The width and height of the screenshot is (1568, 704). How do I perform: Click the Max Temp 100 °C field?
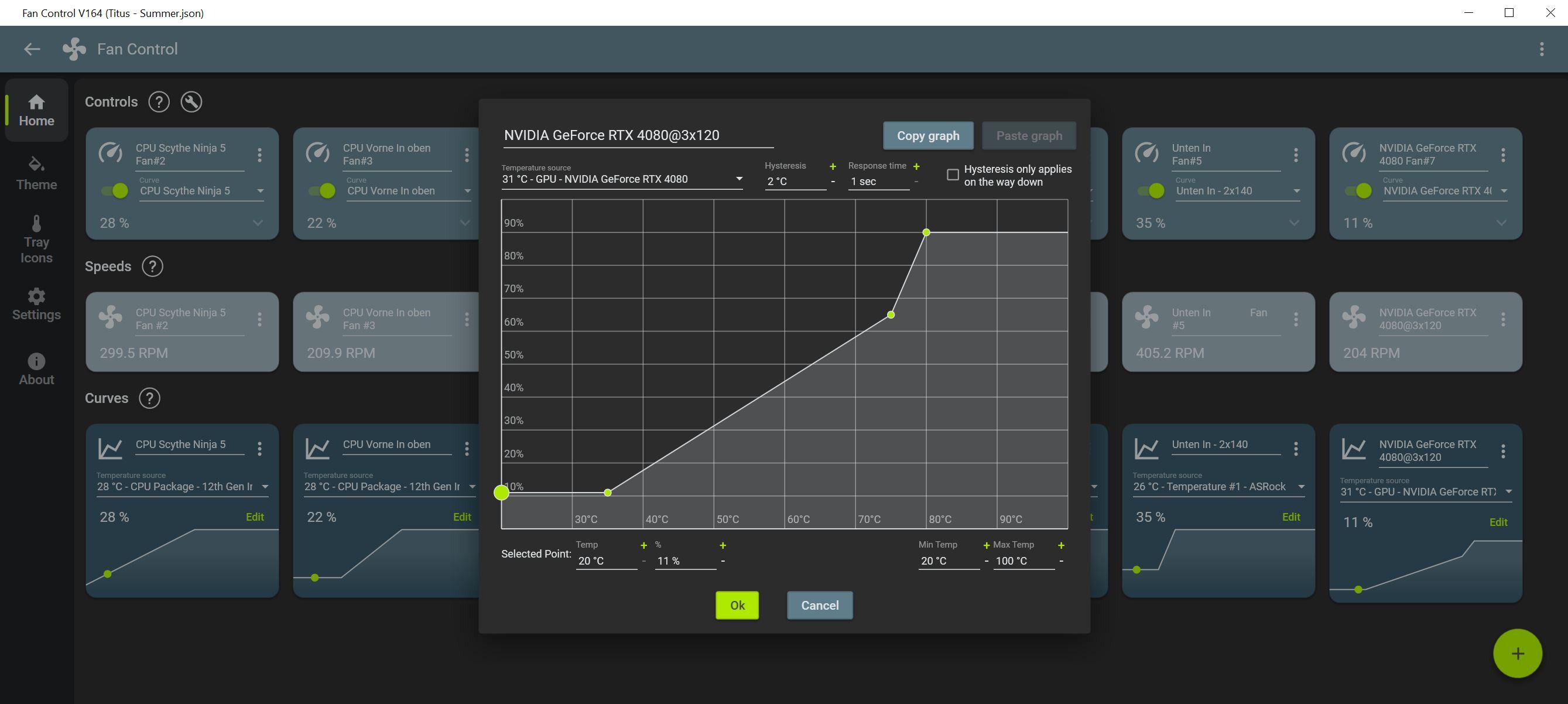(1024, 561)
